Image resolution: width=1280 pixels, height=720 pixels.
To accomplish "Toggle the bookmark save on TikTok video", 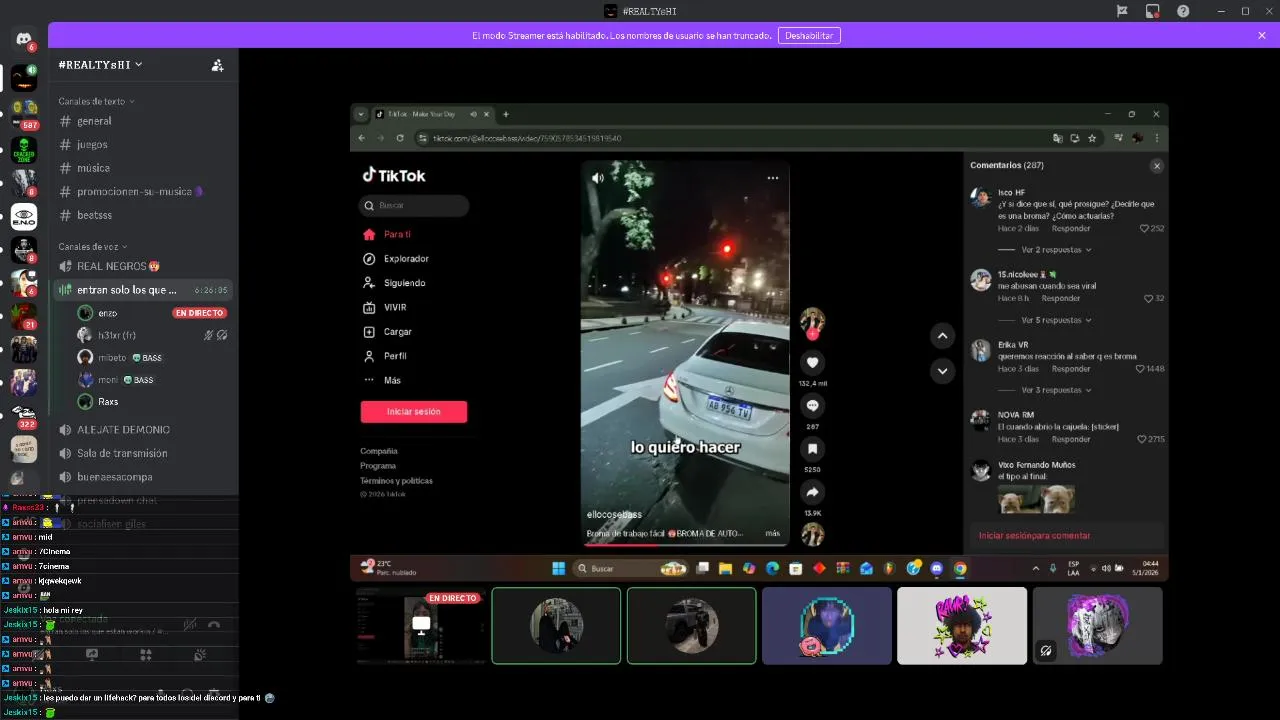I will 812,449.
